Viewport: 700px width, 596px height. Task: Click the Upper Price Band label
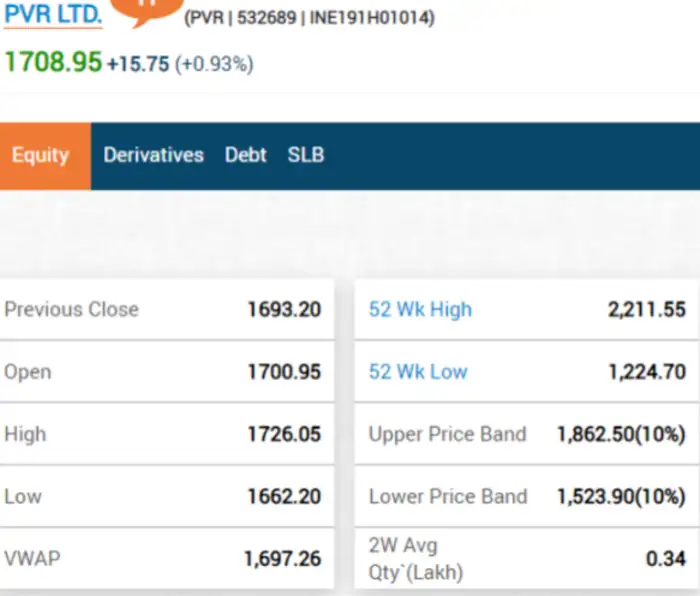pos(447,434)
